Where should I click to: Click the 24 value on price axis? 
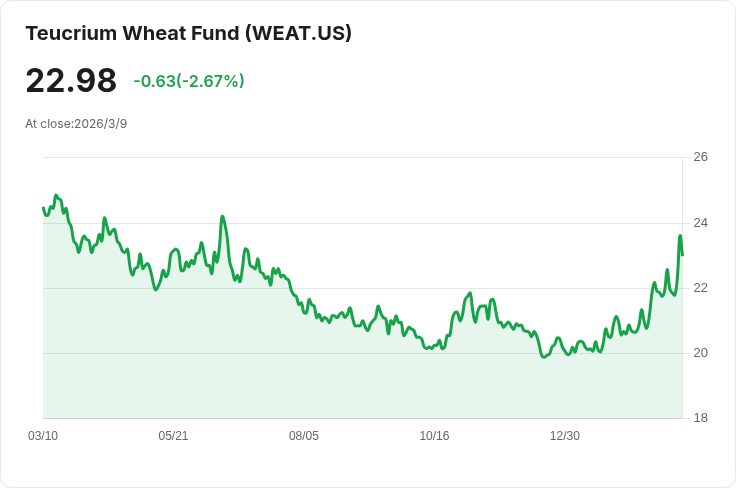[700, 223]
